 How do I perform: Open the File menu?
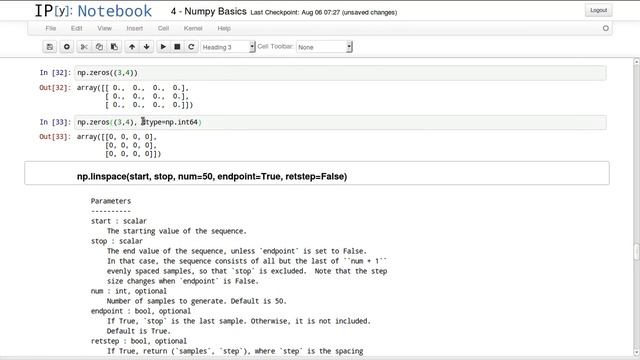click(x=51, y=28)
